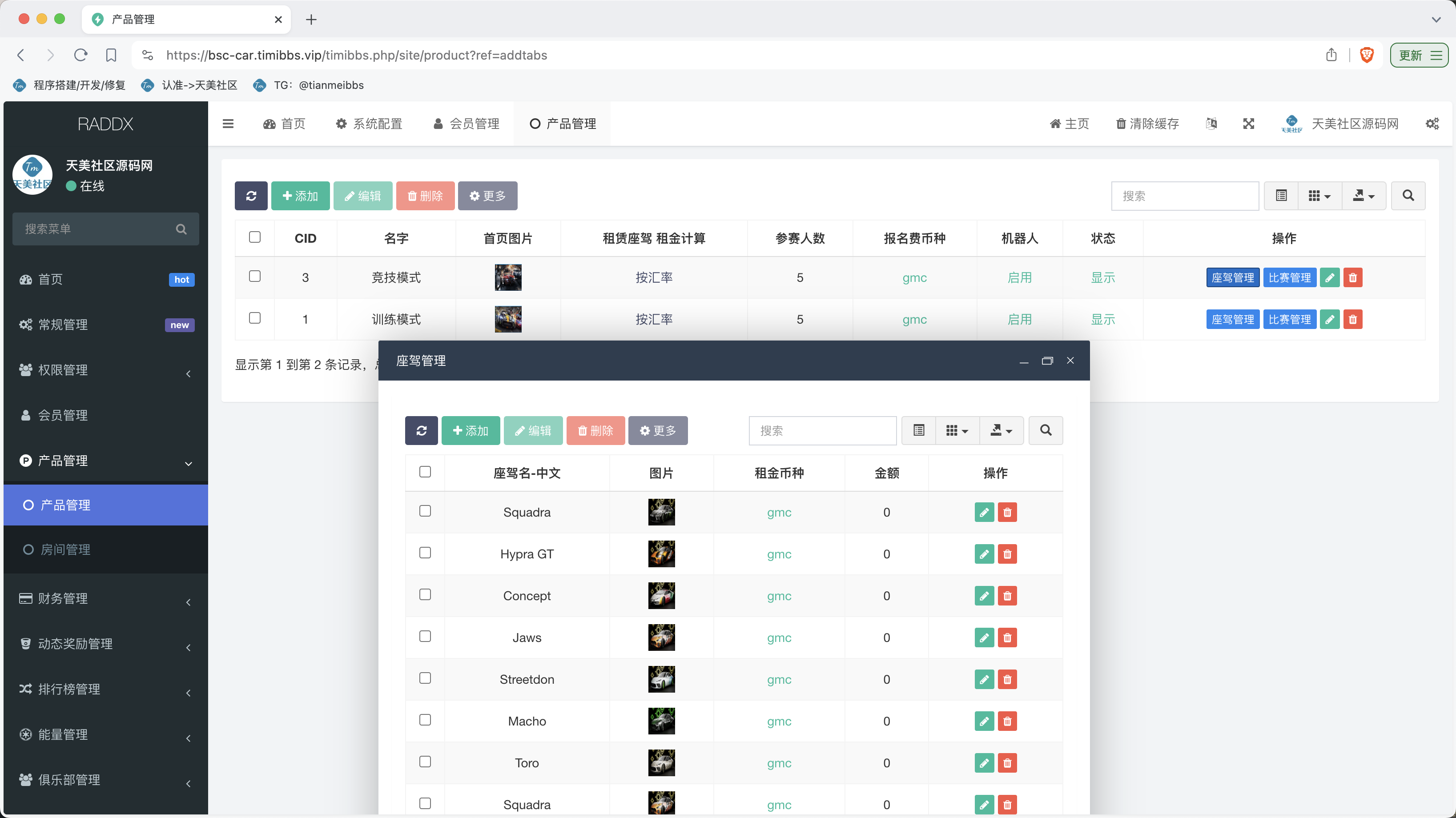Switch to 系统配置 top tab
Viewport: 1456px width, 818px height.
pos(369,124)
